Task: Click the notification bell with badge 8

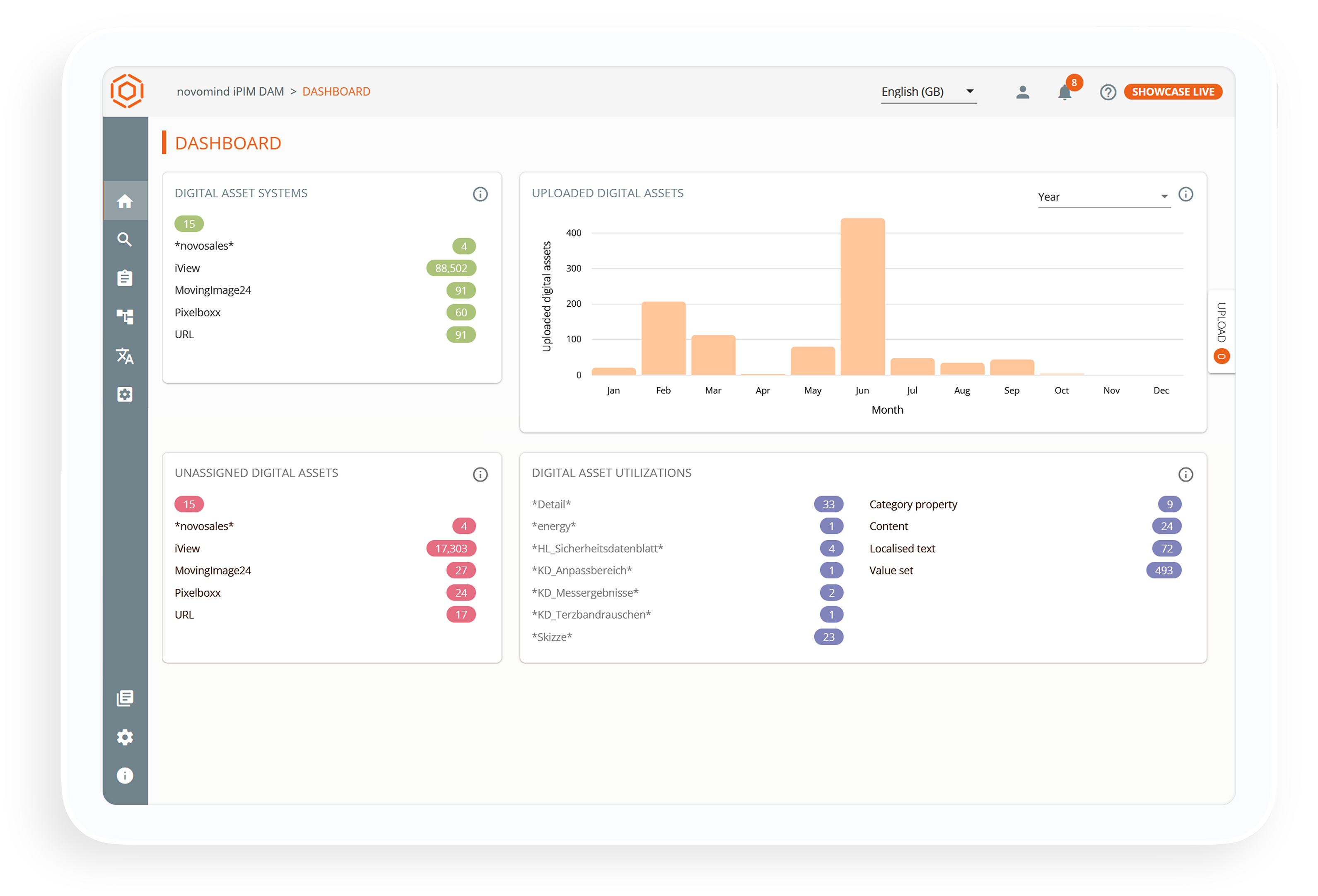Action: (1065, 92)
